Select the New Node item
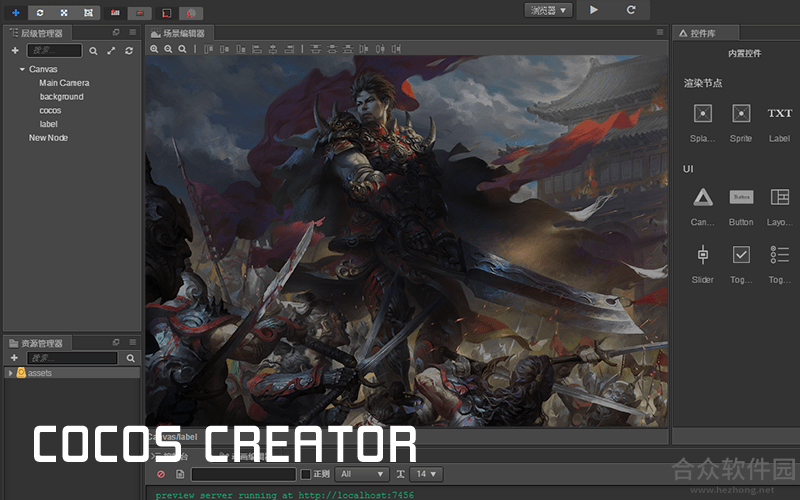 tap(48, 138)
